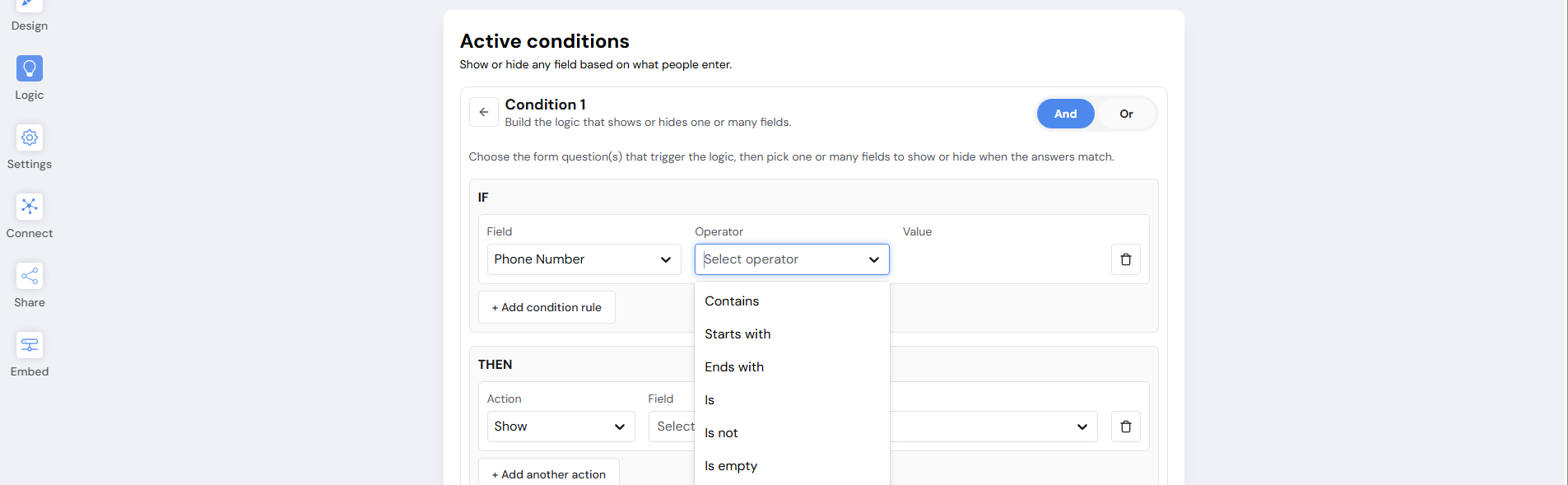Image resolution: width=1568 pixels, height=485 pixels.
Task: Go back using the arrow beside Condition 1
Action: 484,112
